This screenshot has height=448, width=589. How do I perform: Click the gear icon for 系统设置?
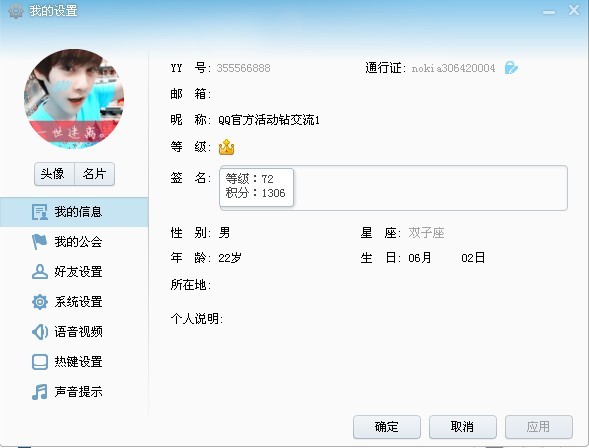pos(39,302)
